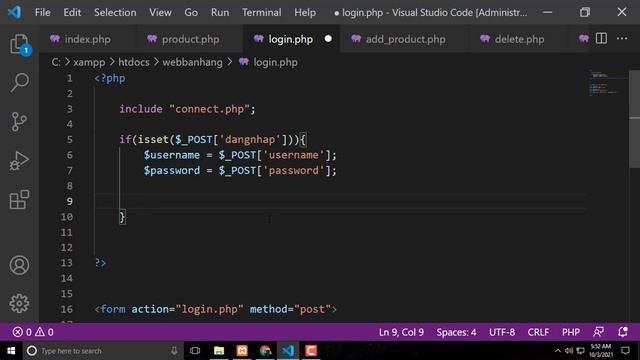Open the Terminal menu

point(262,12)
